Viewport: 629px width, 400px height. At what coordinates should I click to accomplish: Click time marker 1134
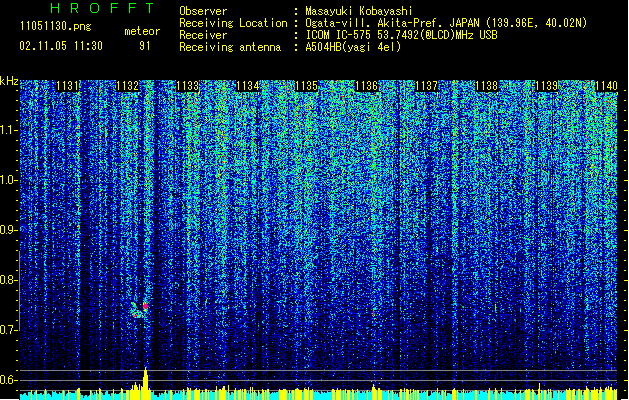248,86
